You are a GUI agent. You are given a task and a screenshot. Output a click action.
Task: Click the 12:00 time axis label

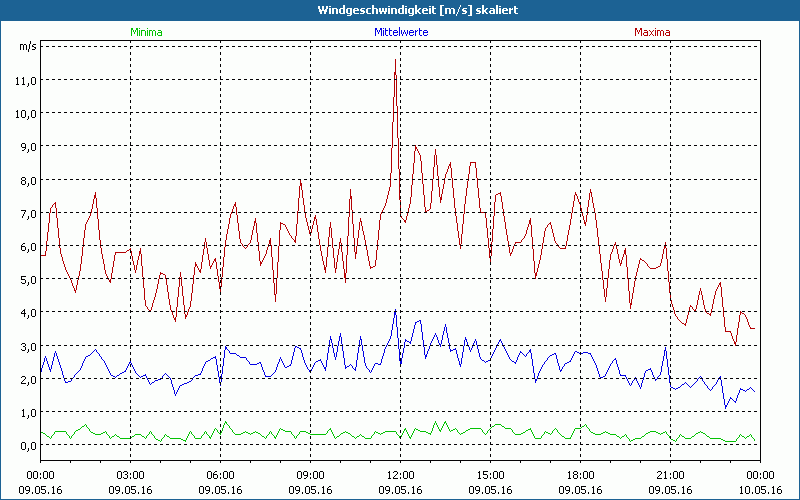[401, 476]
